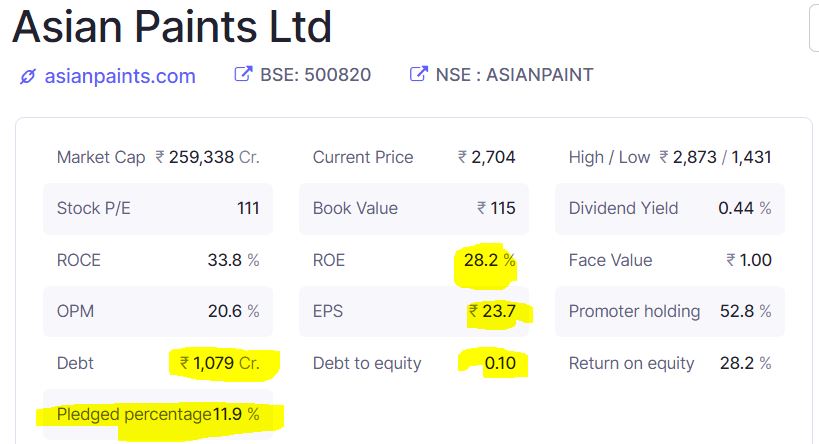Select the Stock P/E row
The width and height of the screenshot is (819, 444).
[158, 208]
